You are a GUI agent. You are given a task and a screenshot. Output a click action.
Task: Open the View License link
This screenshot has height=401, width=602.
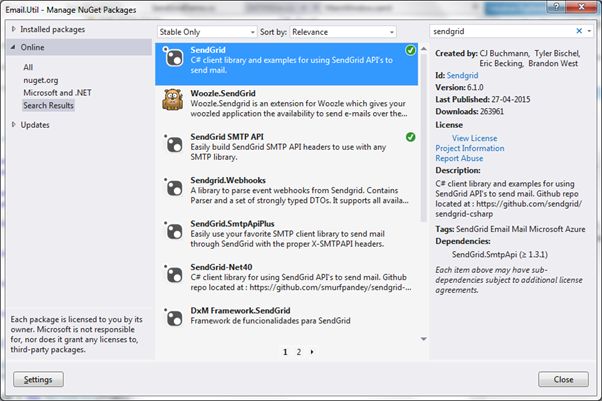pyautogui.click(x=475, y=138)
